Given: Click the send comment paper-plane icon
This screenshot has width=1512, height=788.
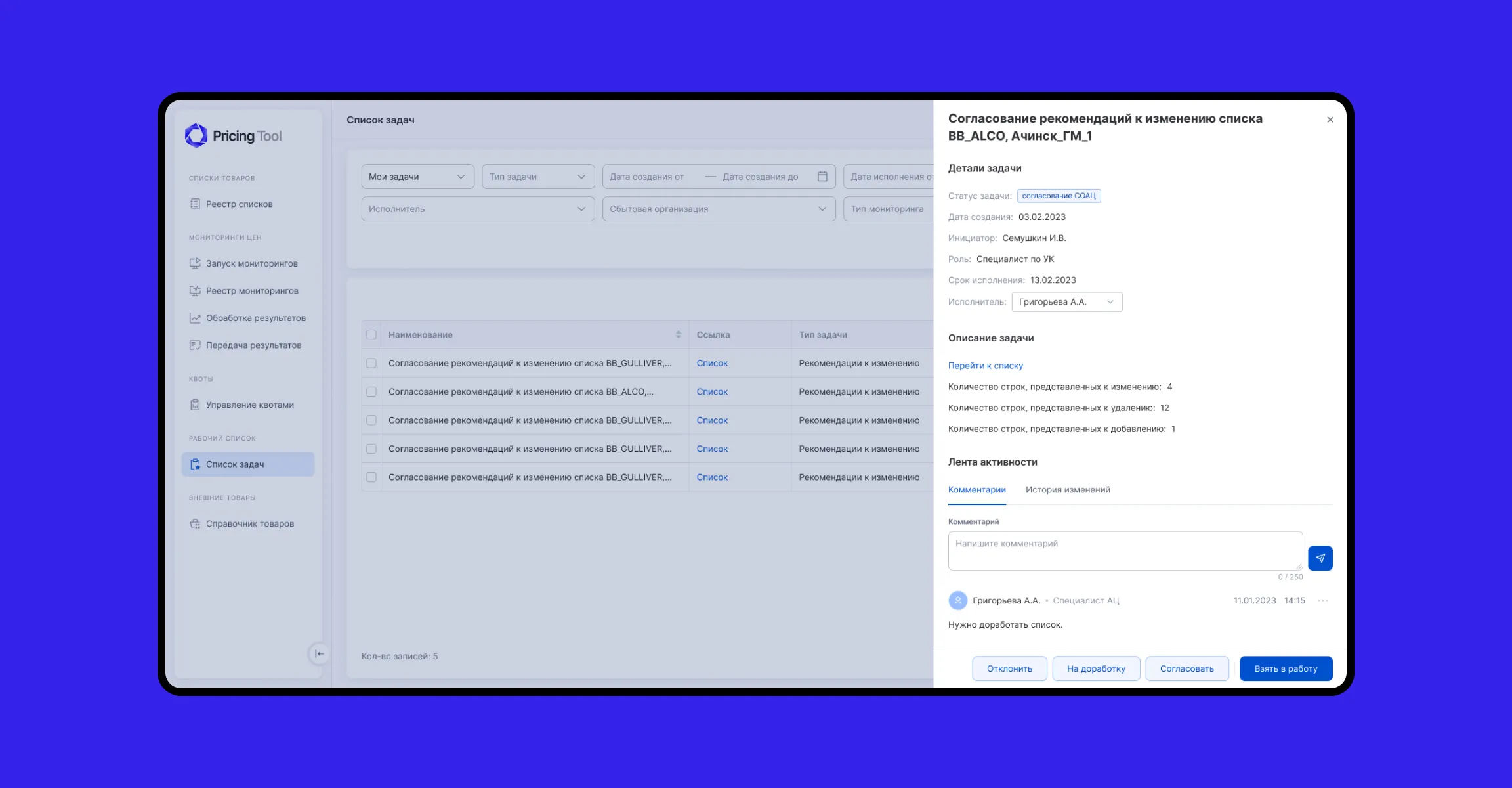Looking at the screenshot, I should click(1320, 558).
